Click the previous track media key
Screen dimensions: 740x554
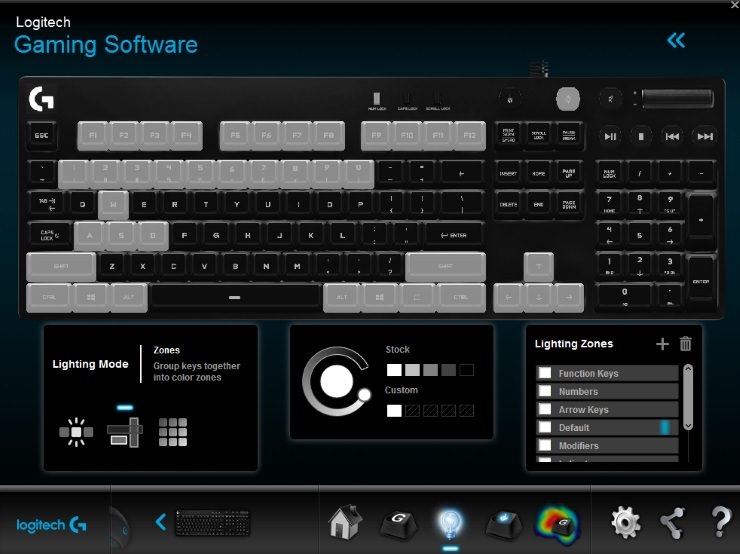[672, 137]
